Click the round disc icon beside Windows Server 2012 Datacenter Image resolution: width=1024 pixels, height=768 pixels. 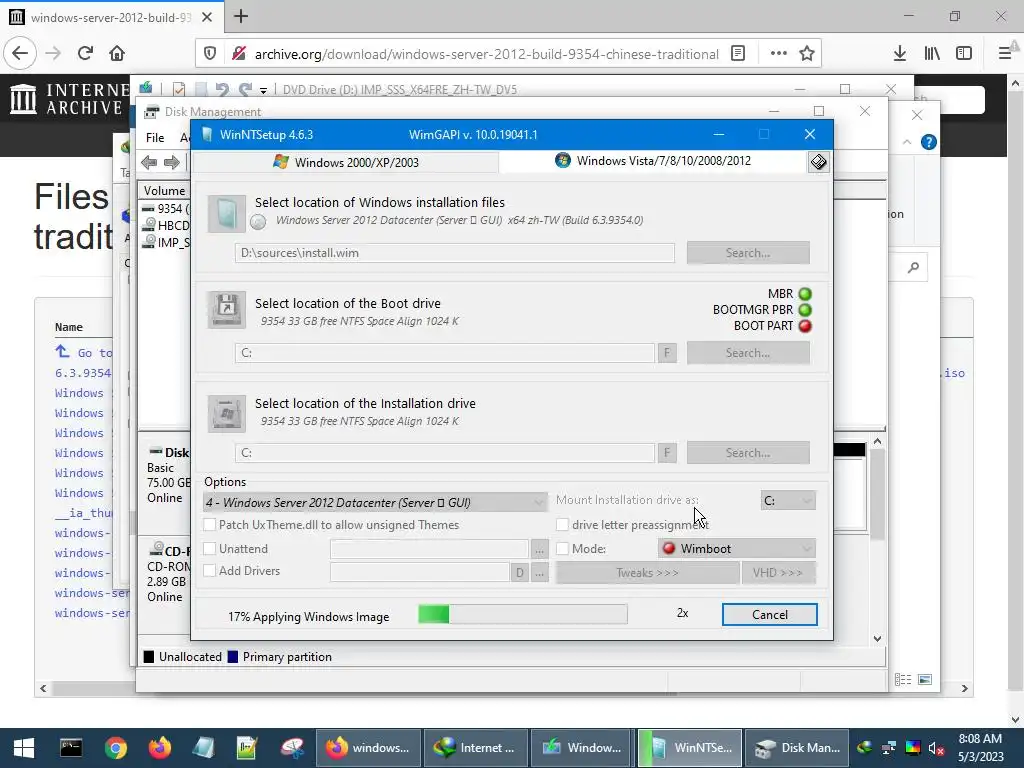point(259,222)
